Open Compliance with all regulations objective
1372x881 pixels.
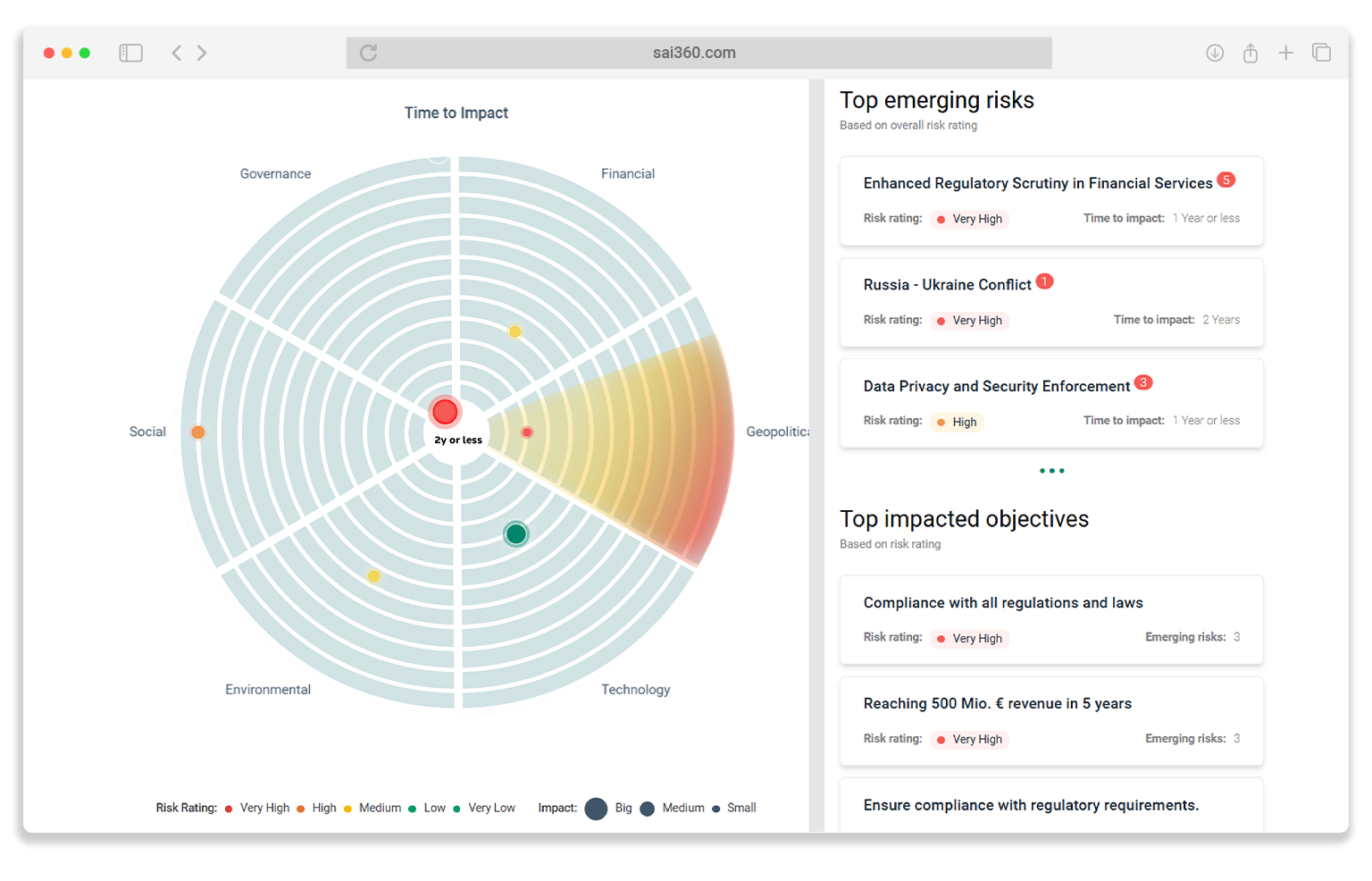pyautogui.click(x=1050, y=619)
